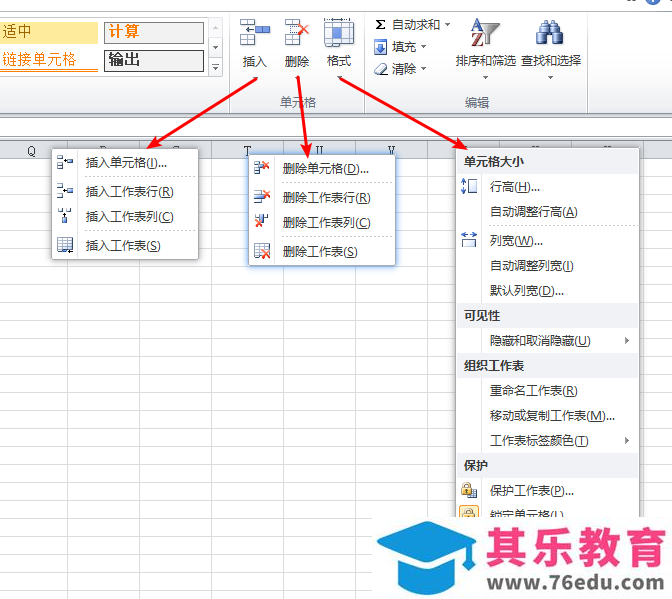Click the Sort and Filter AZ funnel icon
Image resolution: width=672 pixels, height=599 pixels.
pos(485,33)
